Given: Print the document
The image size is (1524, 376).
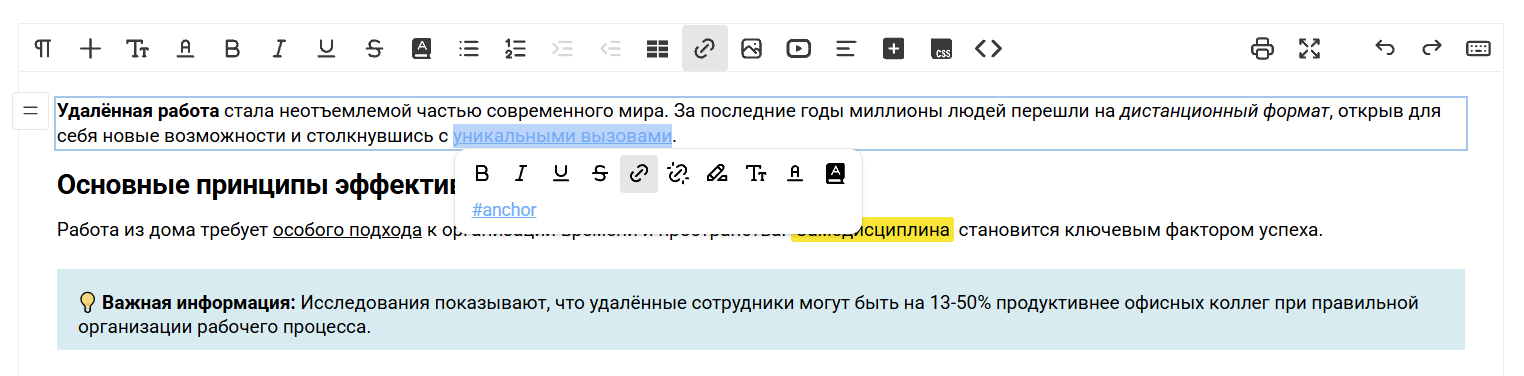Looking at the screenshot, I should pos(1263,48).
